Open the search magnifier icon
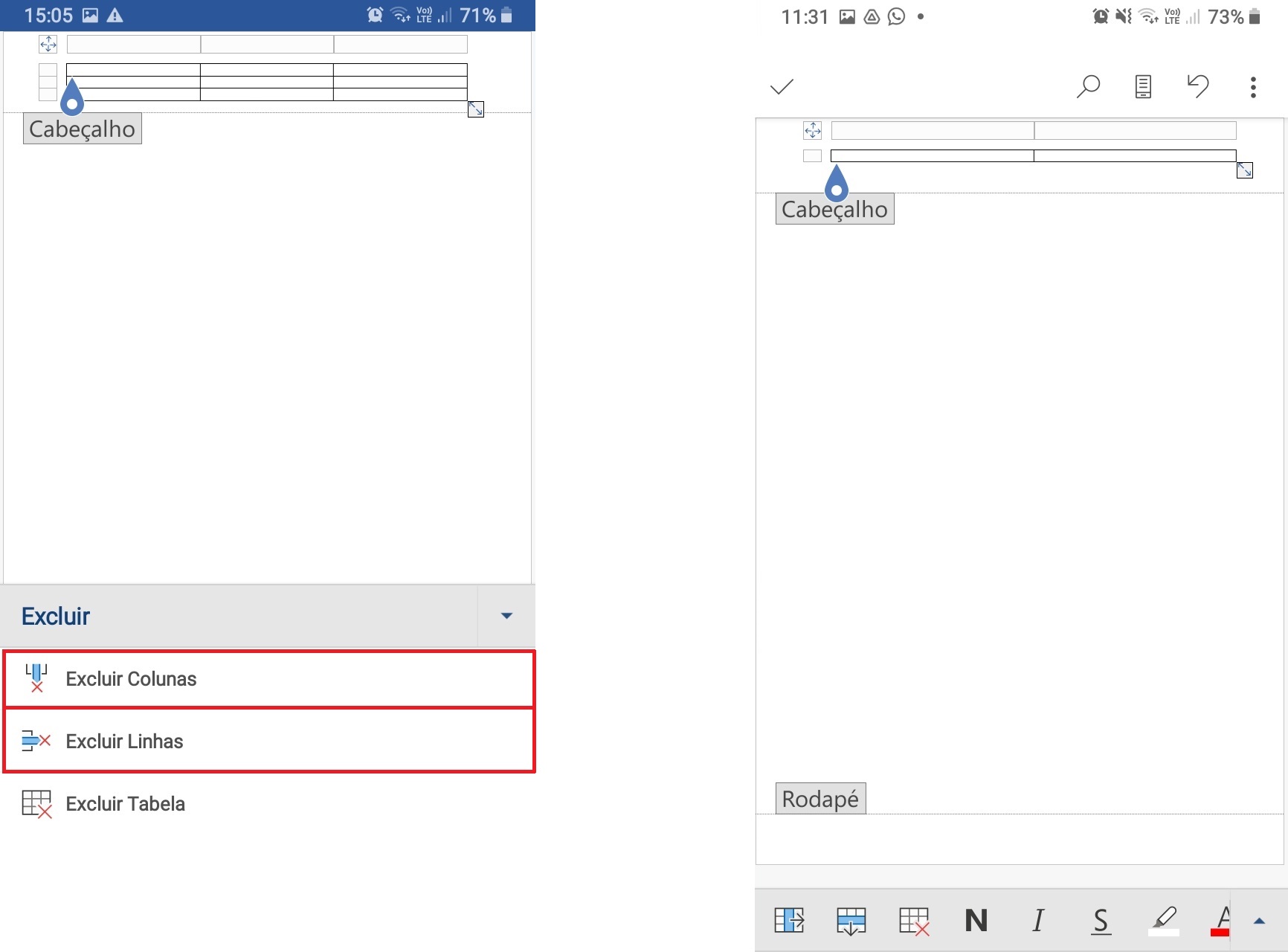Image resolution: width=1288 pixels, height=952 pixels. click(x=1088, y=87)
